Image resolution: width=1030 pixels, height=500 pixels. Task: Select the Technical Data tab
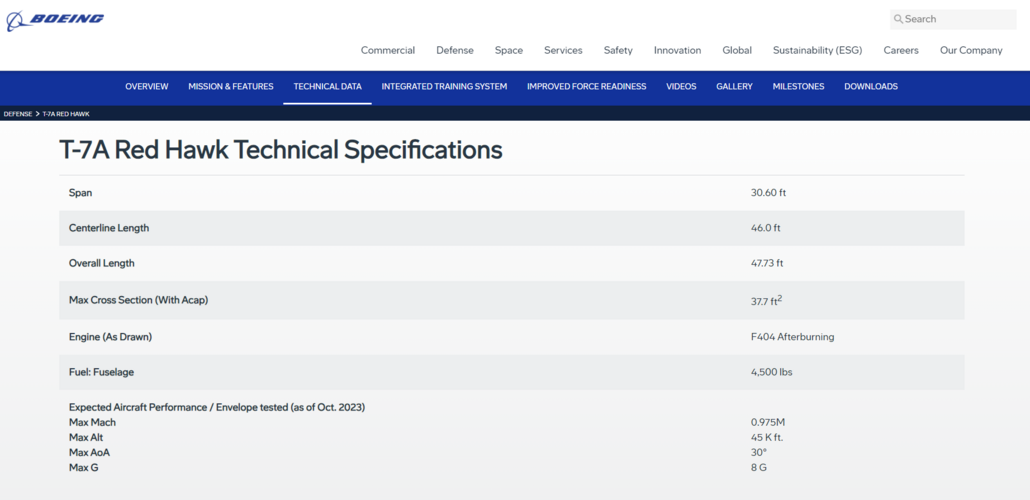tap(327, 87)
